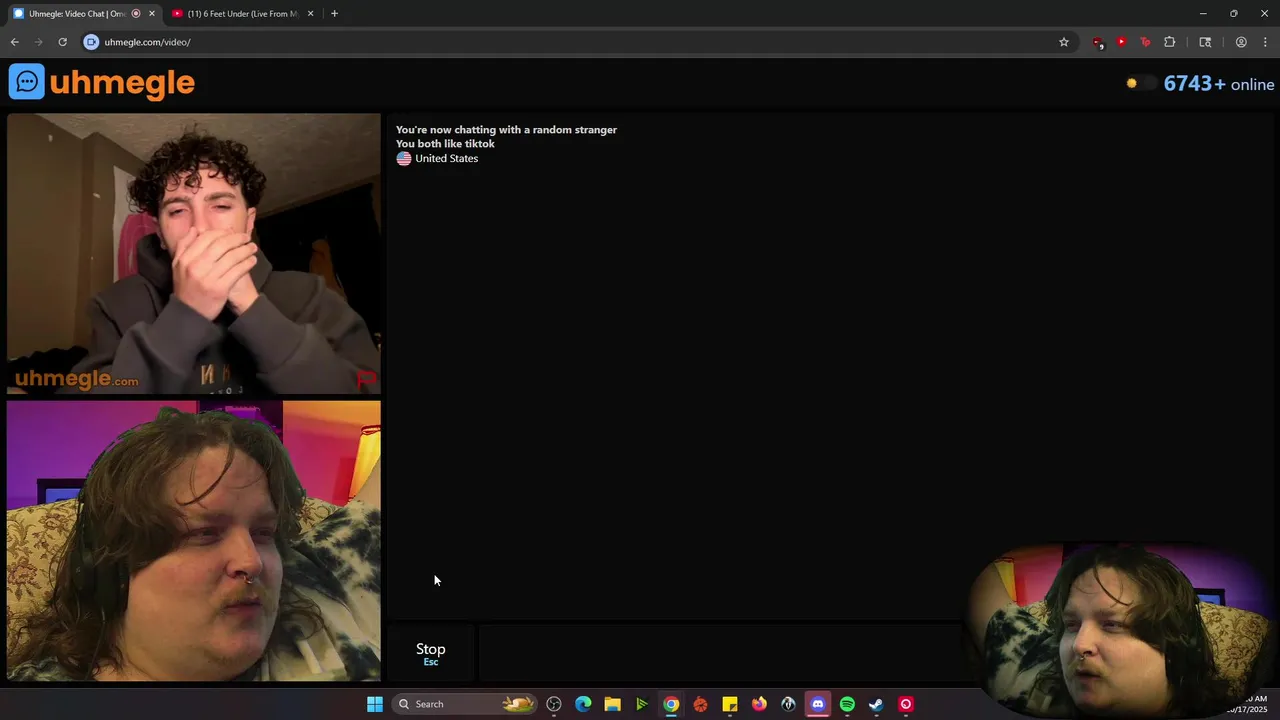Screen dimensions: 1280x720
Task: Focus the chat message input field
Action: (720, 653)
